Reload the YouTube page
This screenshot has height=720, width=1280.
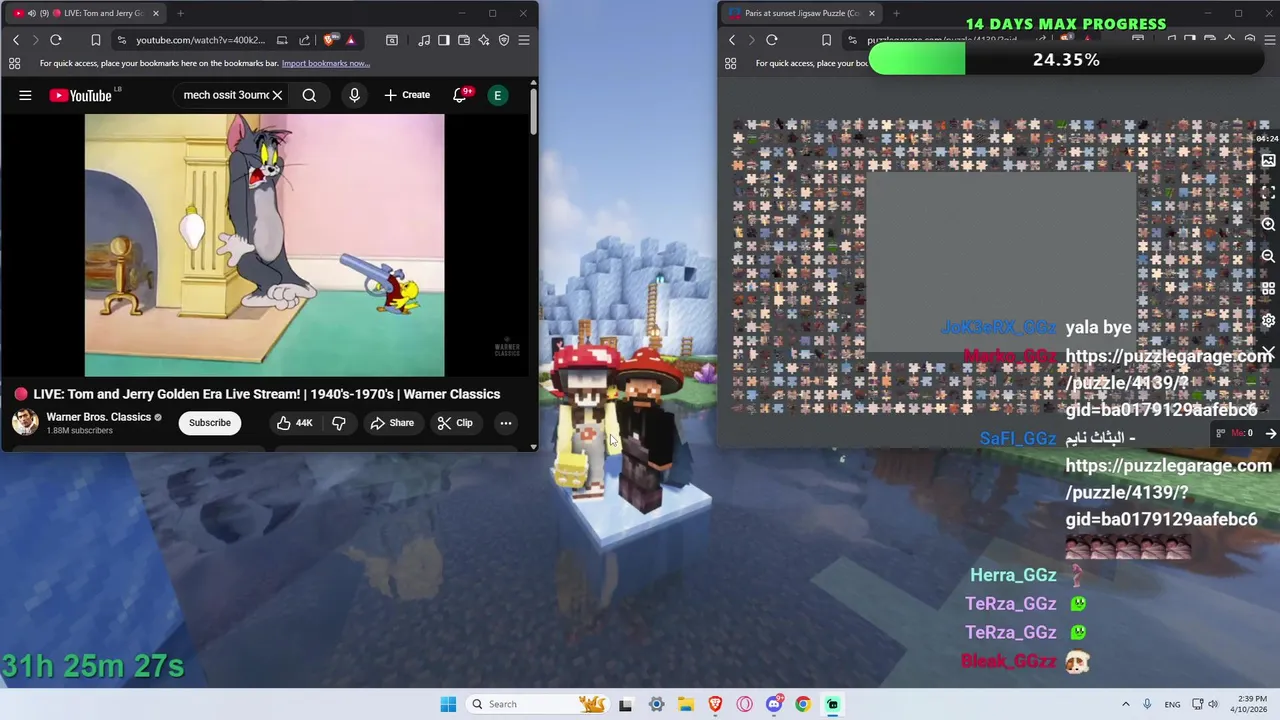pos(56,40)
